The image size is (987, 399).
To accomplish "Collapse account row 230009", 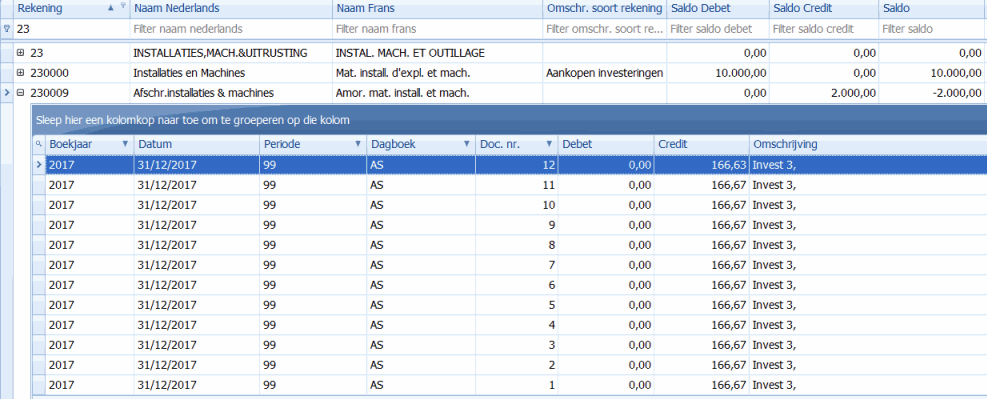I will point(20,93).
